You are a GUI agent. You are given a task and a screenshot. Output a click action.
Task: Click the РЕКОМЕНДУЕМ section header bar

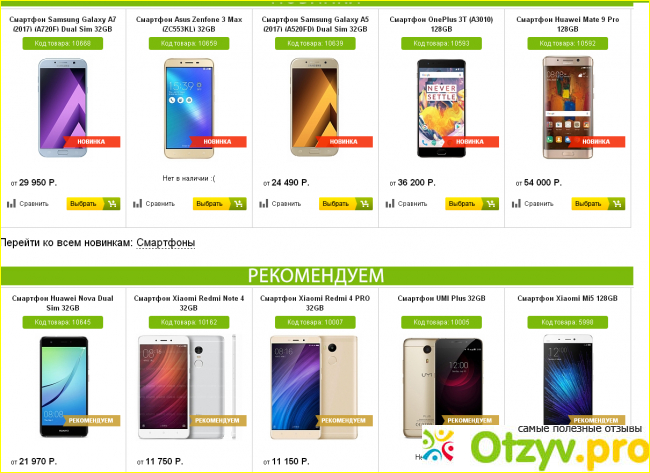(x=317, y=276)
